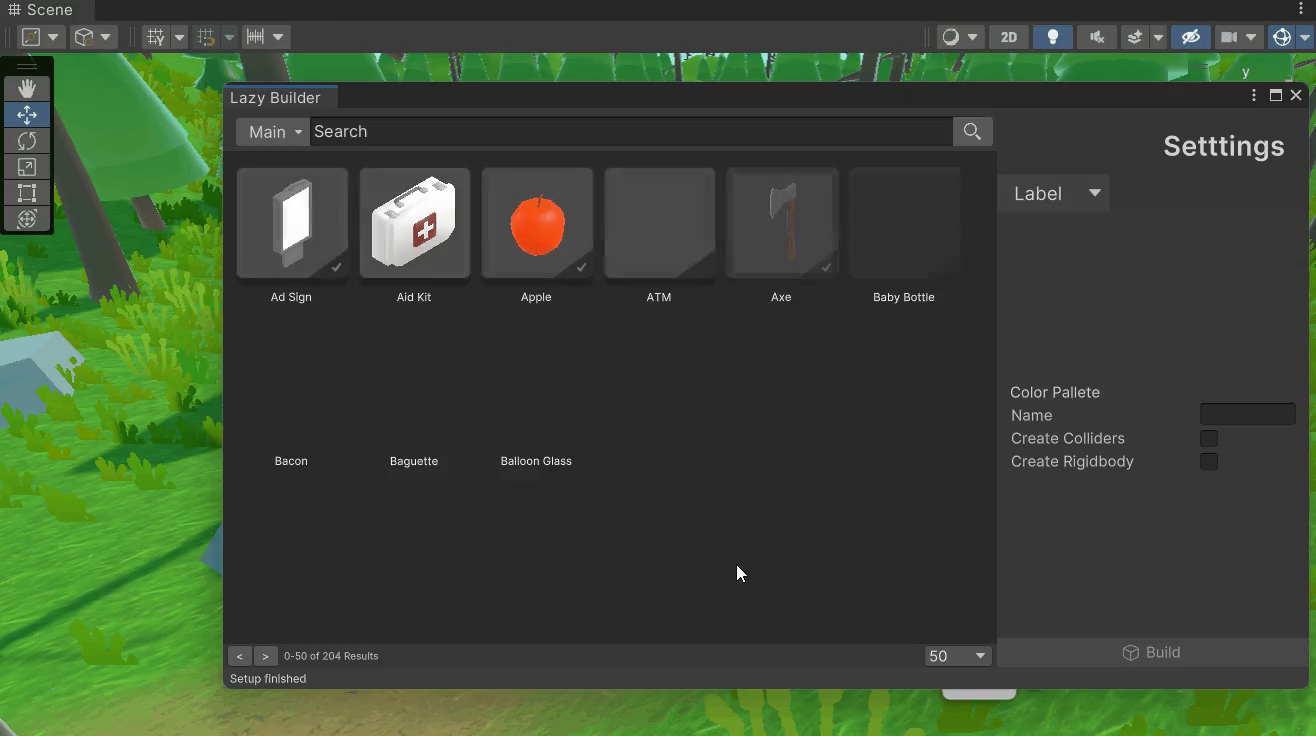Click the Balloon Glass item label
This screenshot has height=736, width=1316.
[x=536, y=461]
